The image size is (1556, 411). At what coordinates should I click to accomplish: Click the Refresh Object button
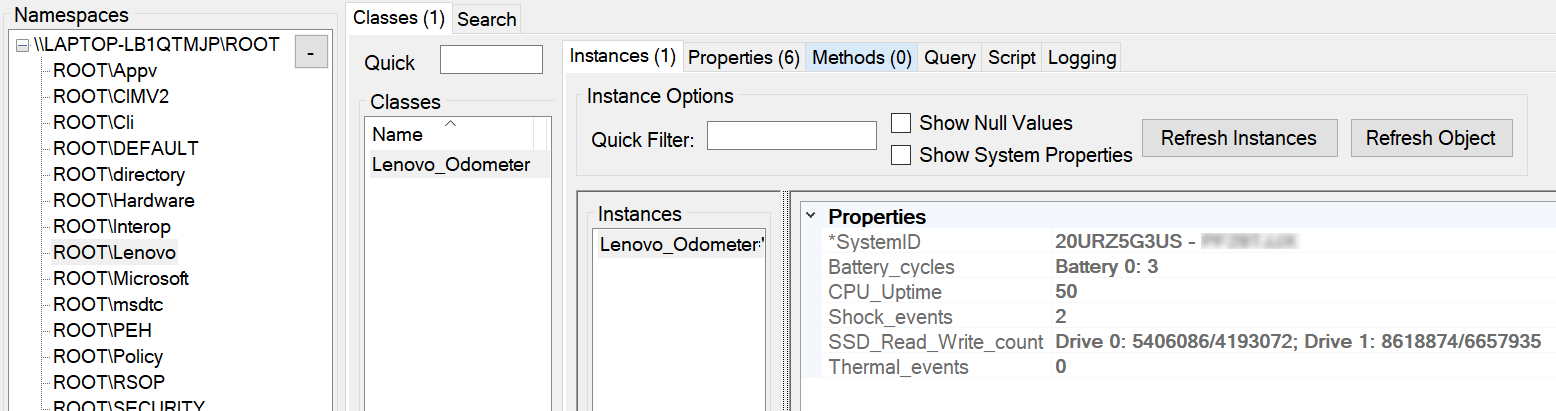coord(1431,138)
